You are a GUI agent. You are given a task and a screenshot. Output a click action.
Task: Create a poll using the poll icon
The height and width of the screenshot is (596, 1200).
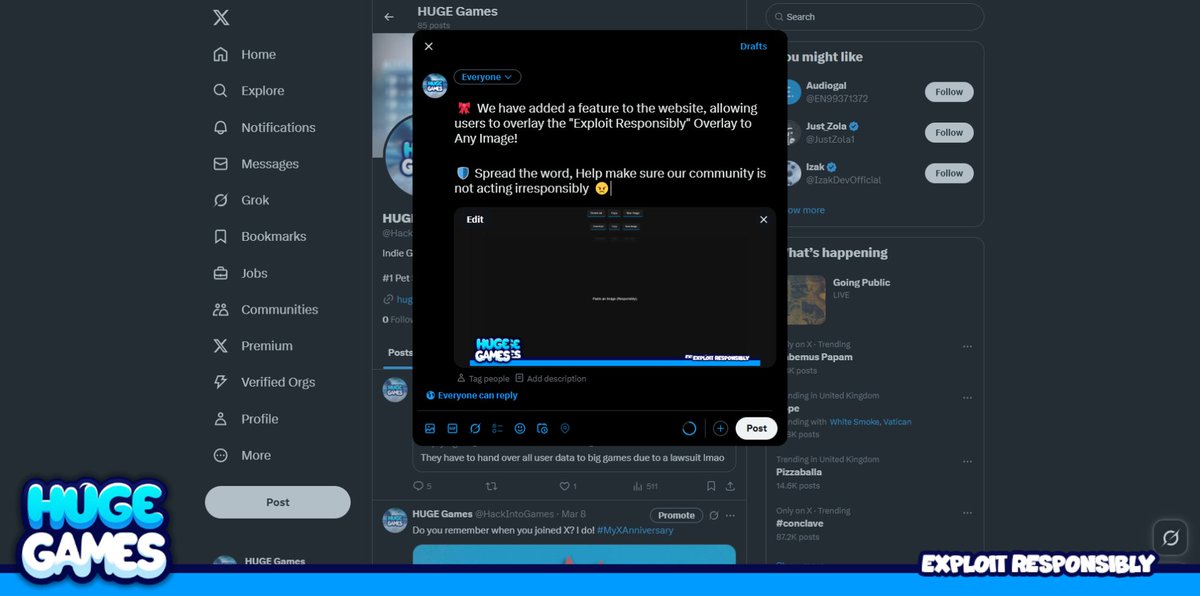click(x=497, y=428)
